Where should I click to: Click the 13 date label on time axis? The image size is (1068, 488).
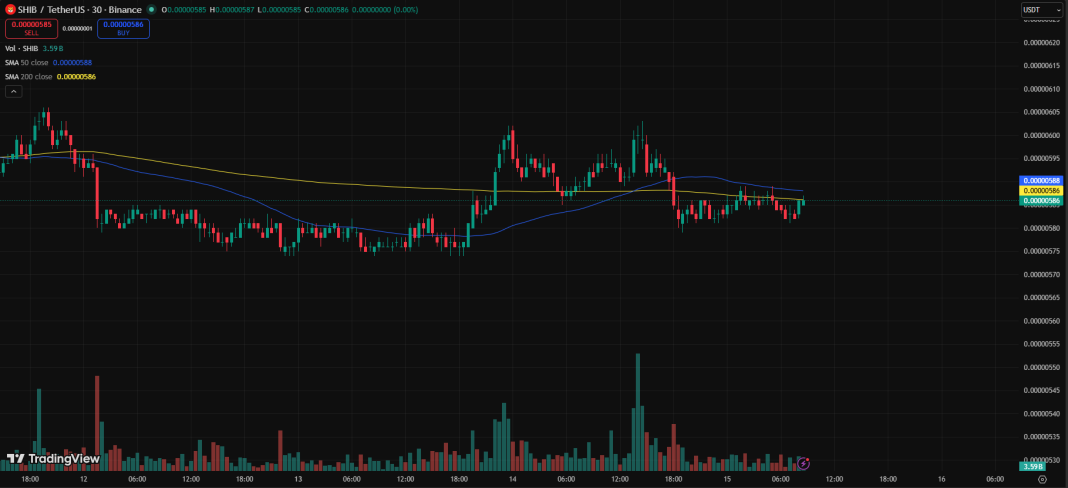(298, 478)
